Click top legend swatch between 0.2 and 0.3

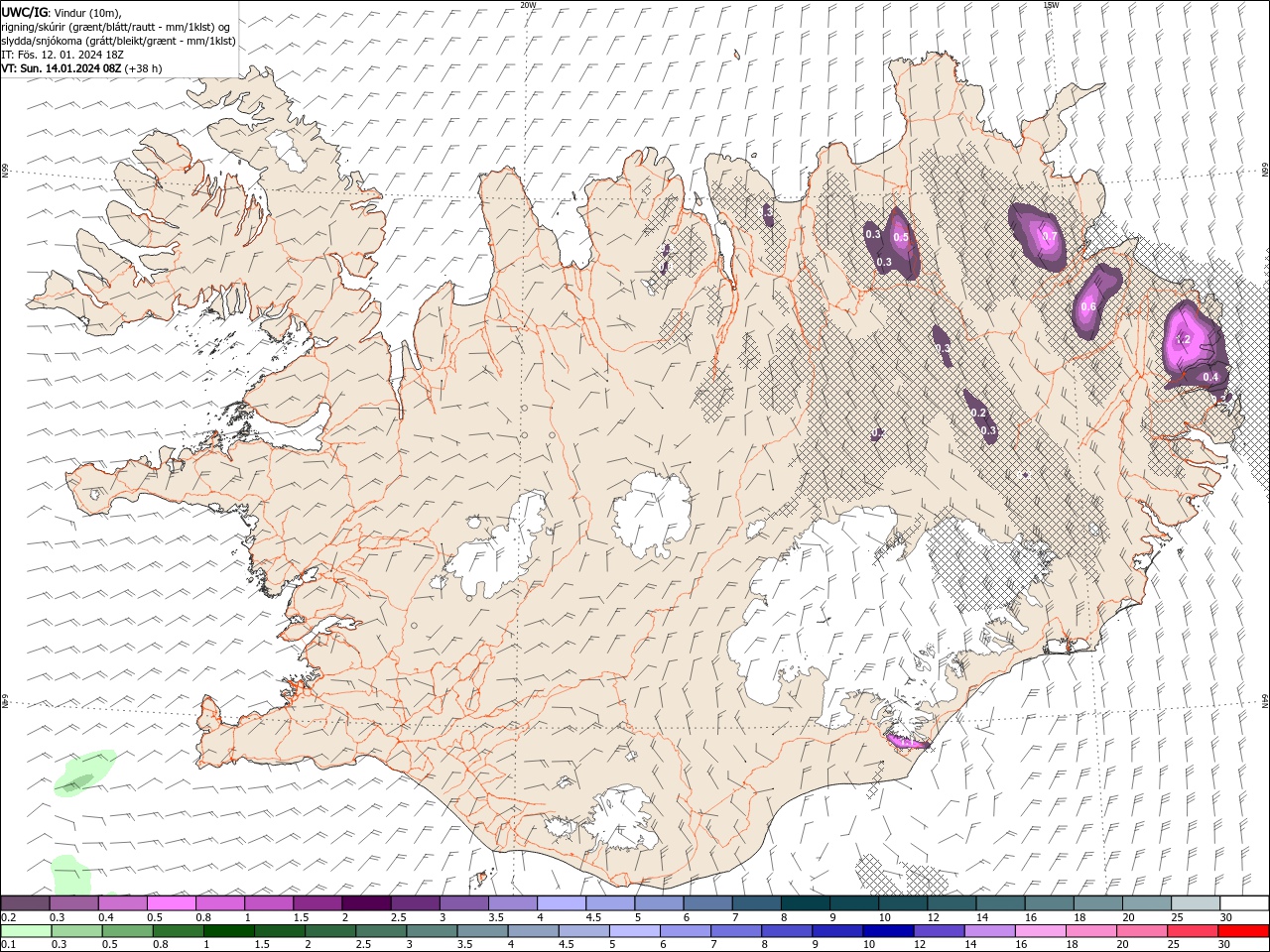pyautogui.click(x=25, y=903)
